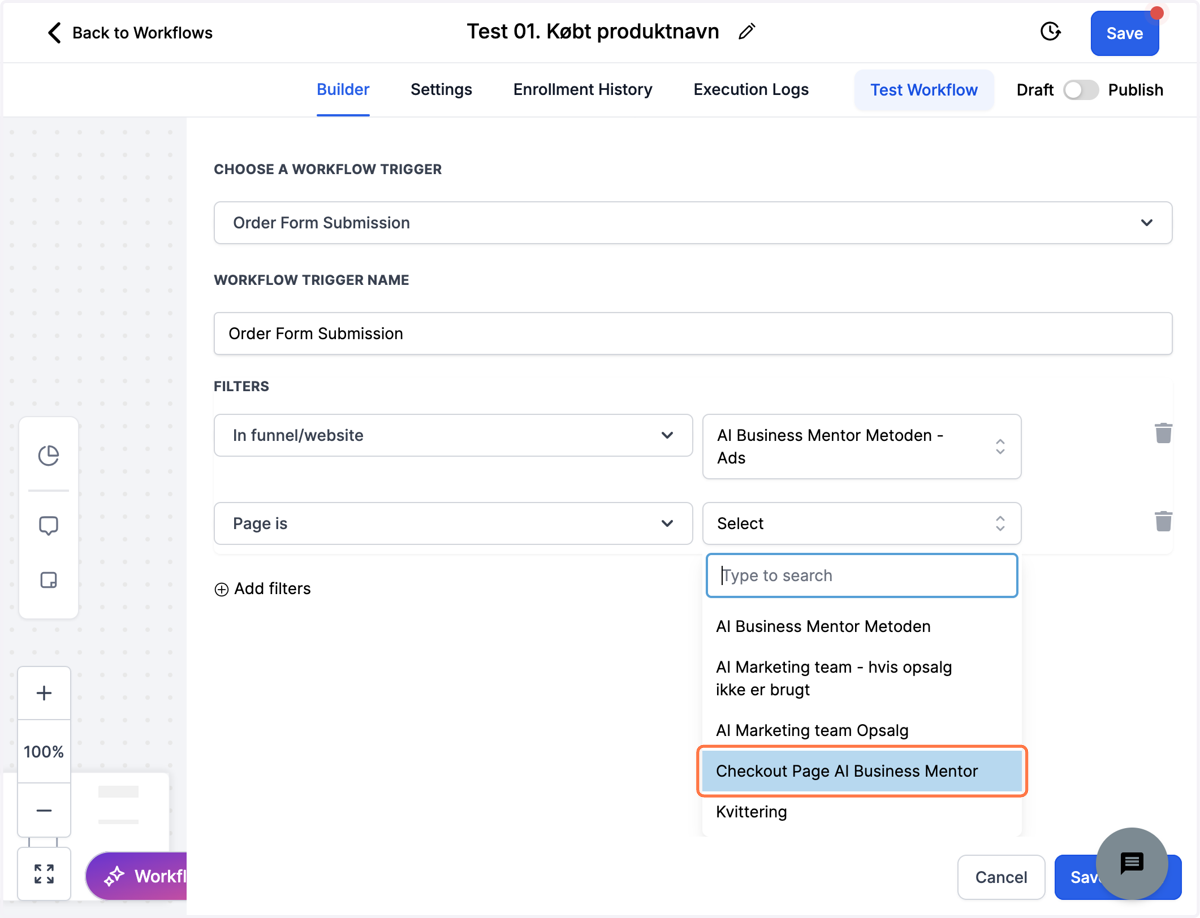Image resolution: width=1200 pixels, height=918 pixels.
Task: Open the chat support bubble
Action: pyautogui.click(x=1132, y=863)
